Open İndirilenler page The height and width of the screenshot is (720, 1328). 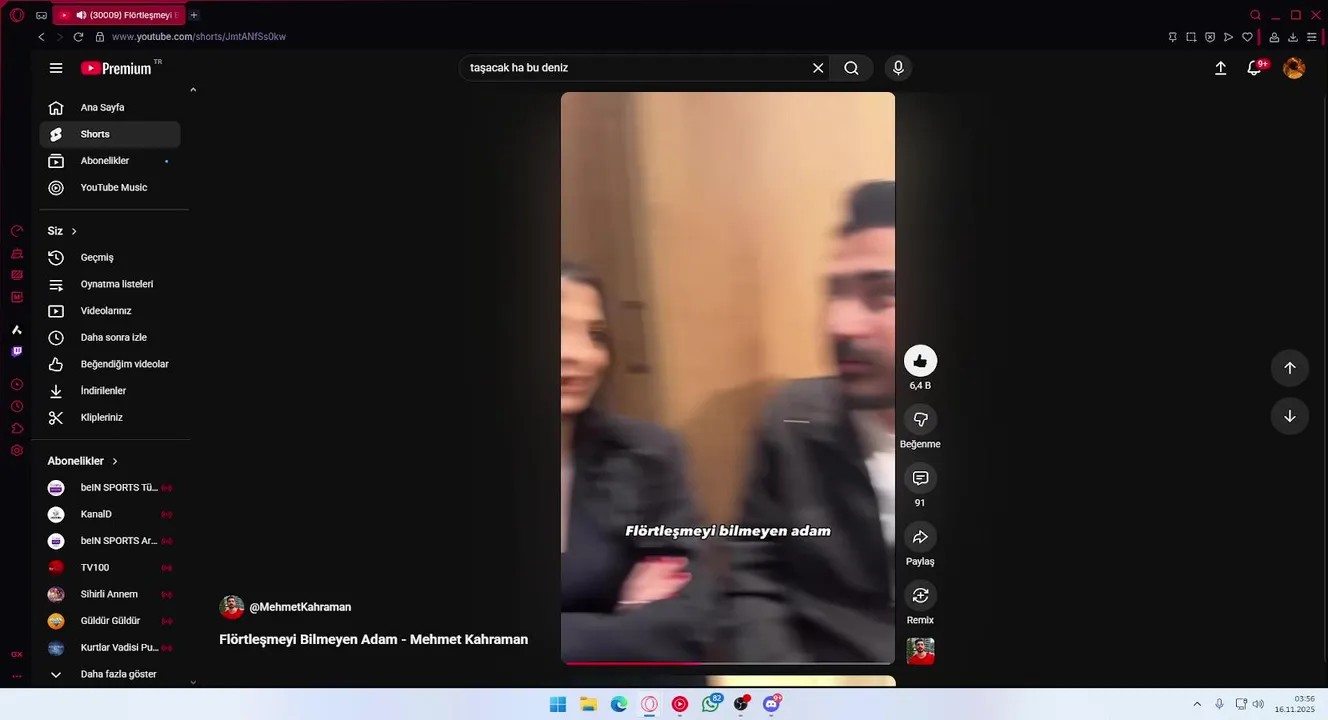click(110, 391)
